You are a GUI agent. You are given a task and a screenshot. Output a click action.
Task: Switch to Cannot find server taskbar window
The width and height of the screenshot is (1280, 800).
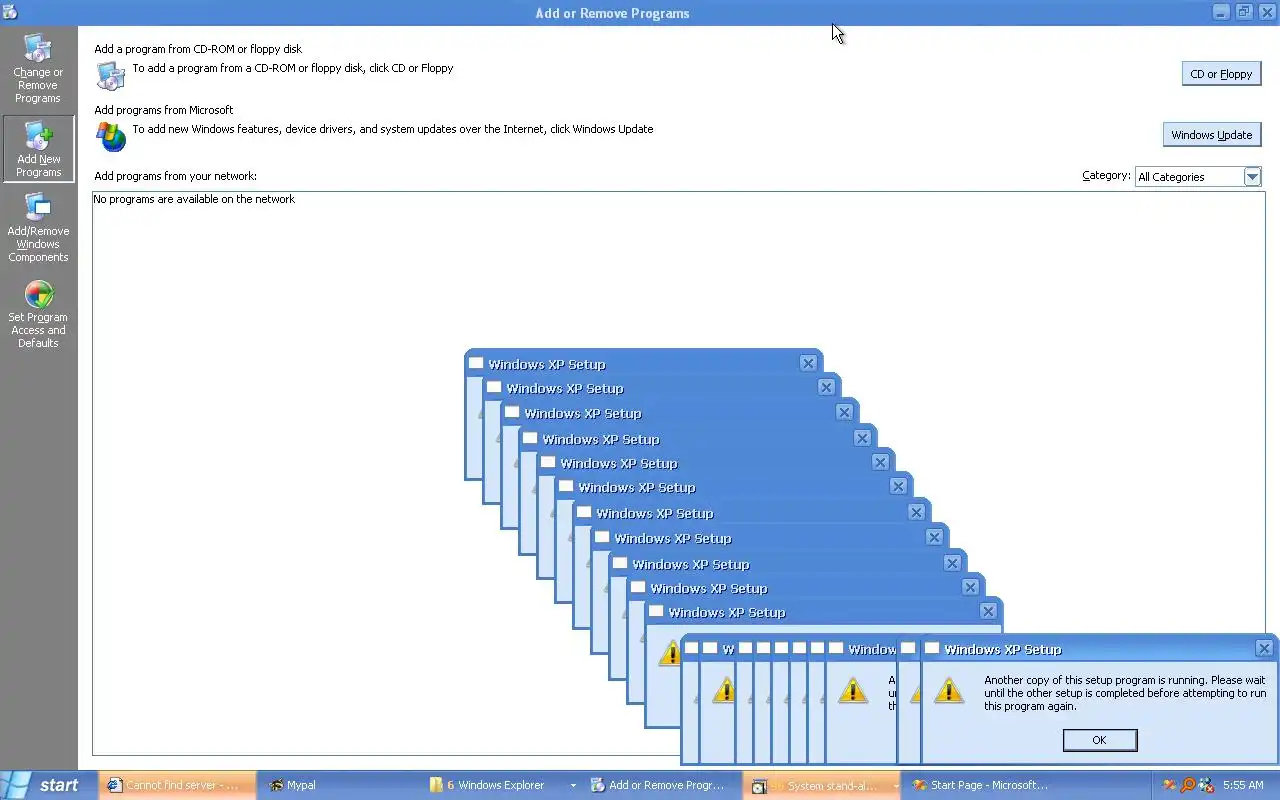[178, 785]
